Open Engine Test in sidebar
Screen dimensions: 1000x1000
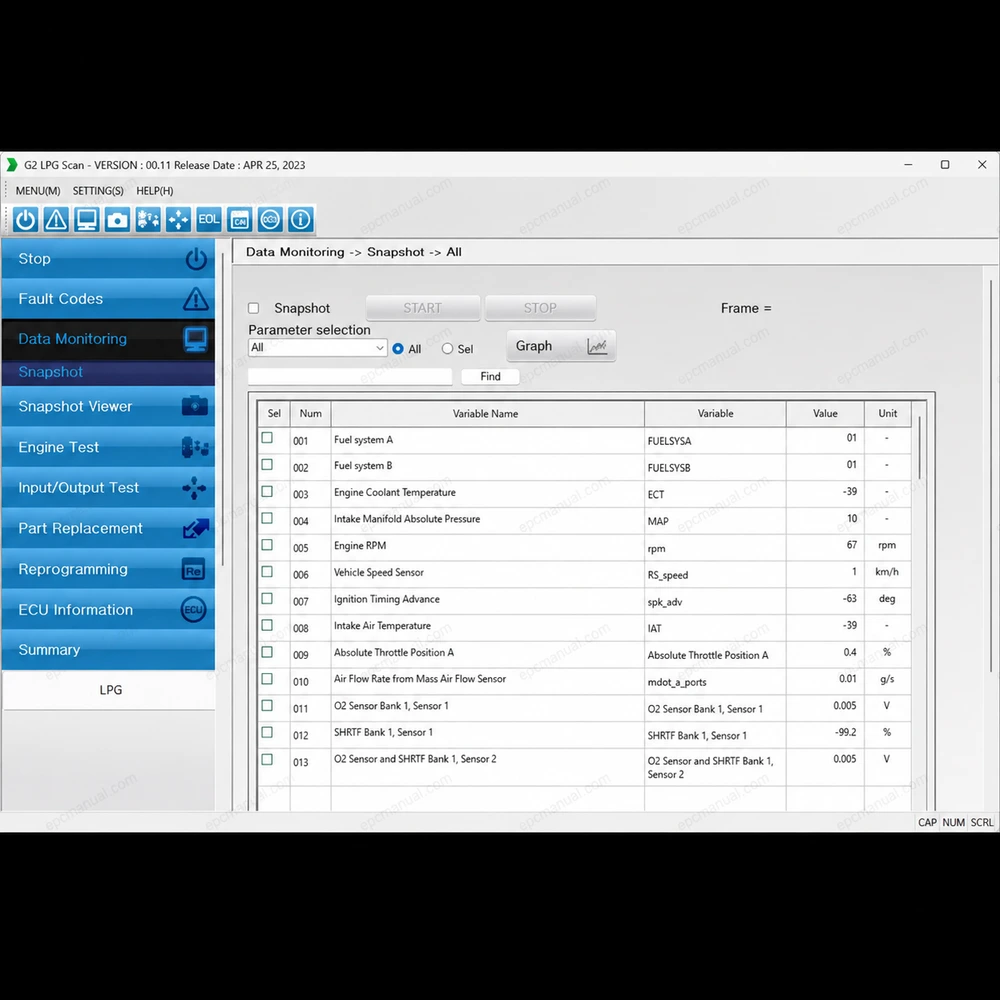point(108,447)
